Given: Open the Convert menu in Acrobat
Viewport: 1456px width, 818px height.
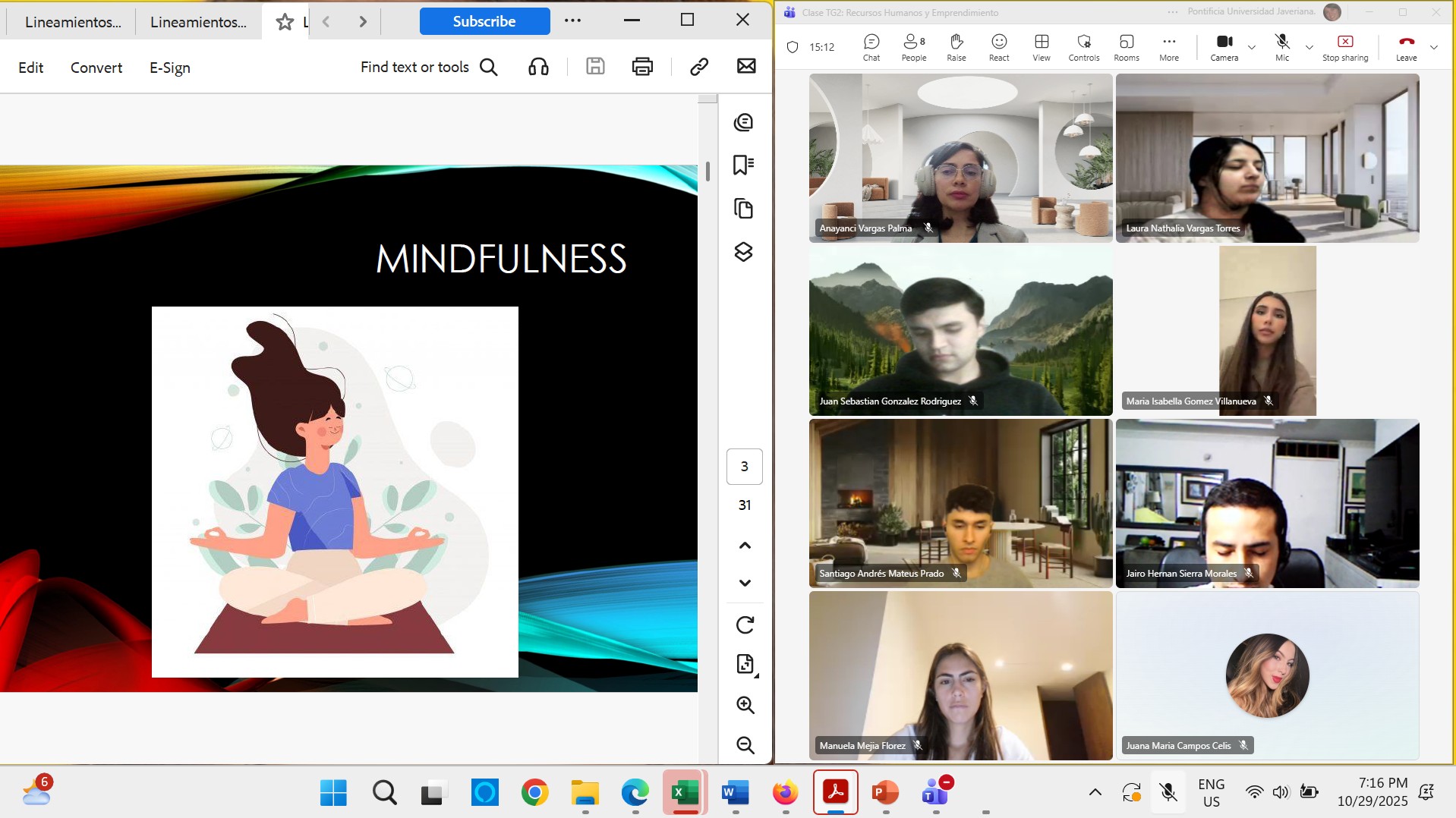Looking at the screenshot, I should [x=96, y=68].
